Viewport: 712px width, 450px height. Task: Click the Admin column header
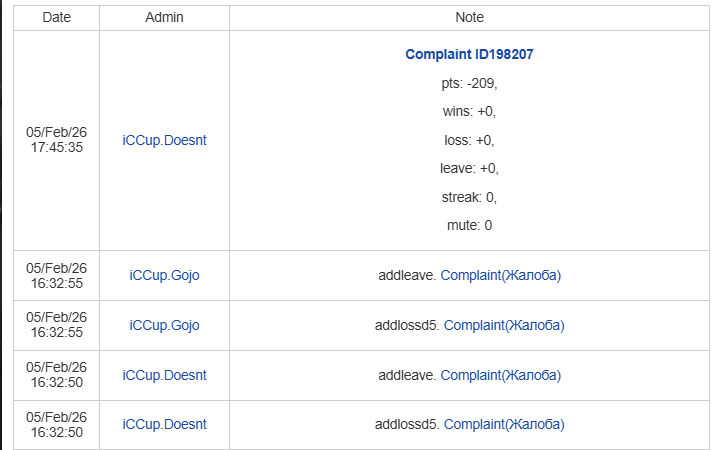164,17
